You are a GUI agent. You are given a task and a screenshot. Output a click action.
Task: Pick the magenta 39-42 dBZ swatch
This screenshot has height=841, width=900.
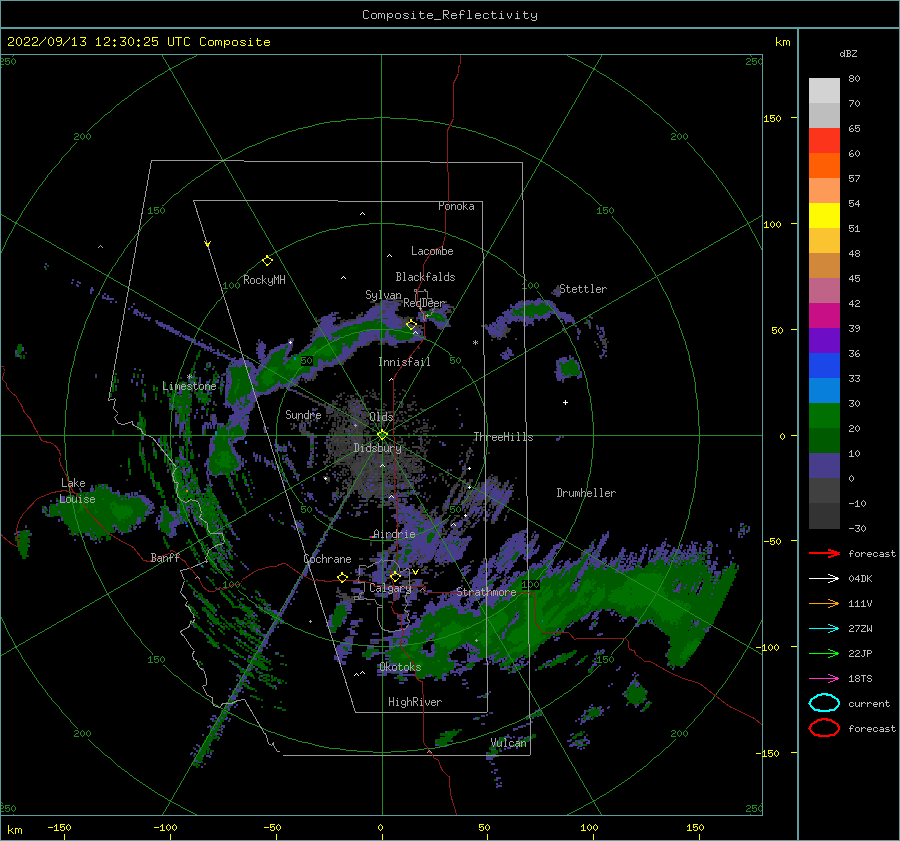[x=824, y=315]
